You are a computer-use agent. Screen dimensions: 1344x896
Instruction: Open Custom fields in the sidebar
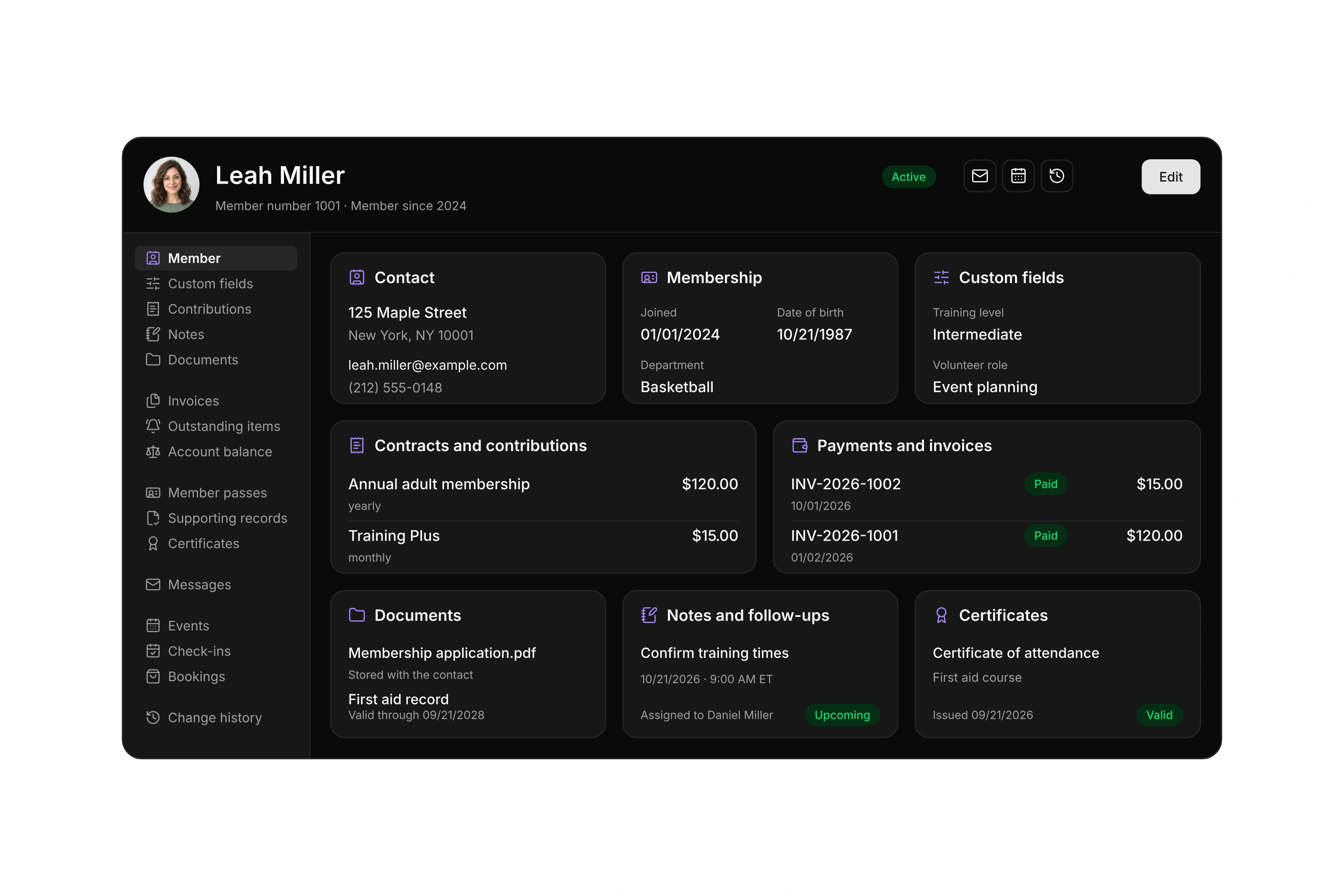216,283
